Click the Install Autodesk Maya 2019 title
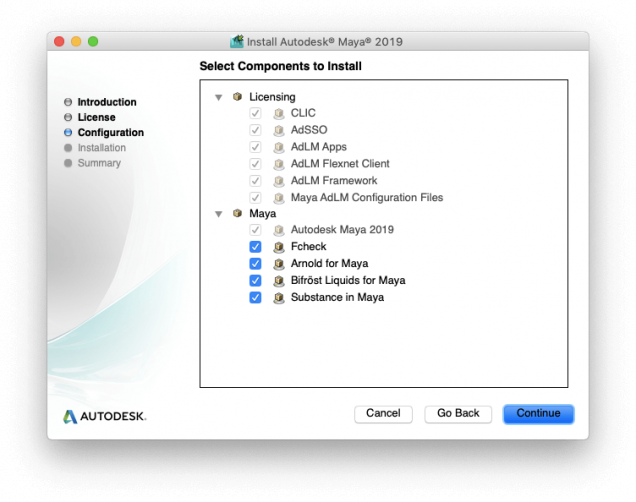The width and height of the screenshot is (636, 502). pyautogui.click(x=324, y=42)
